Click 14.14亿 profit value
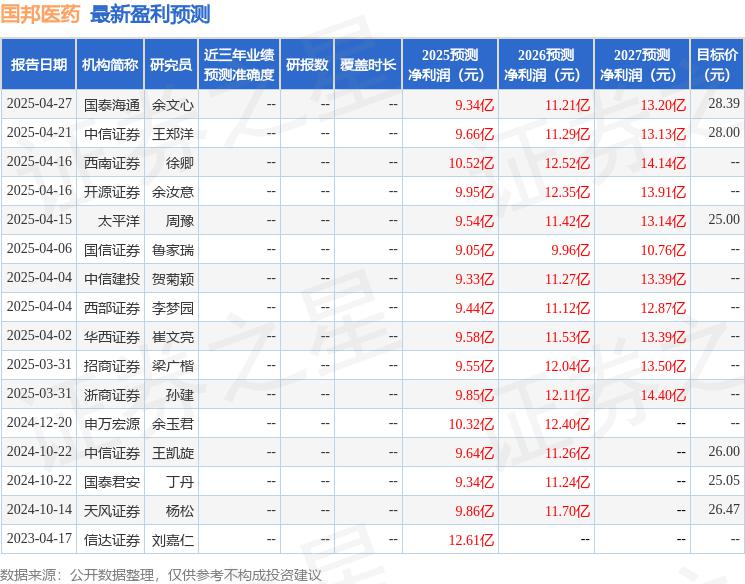This screenshot has height=584, width=745. (x=663, y=163)
